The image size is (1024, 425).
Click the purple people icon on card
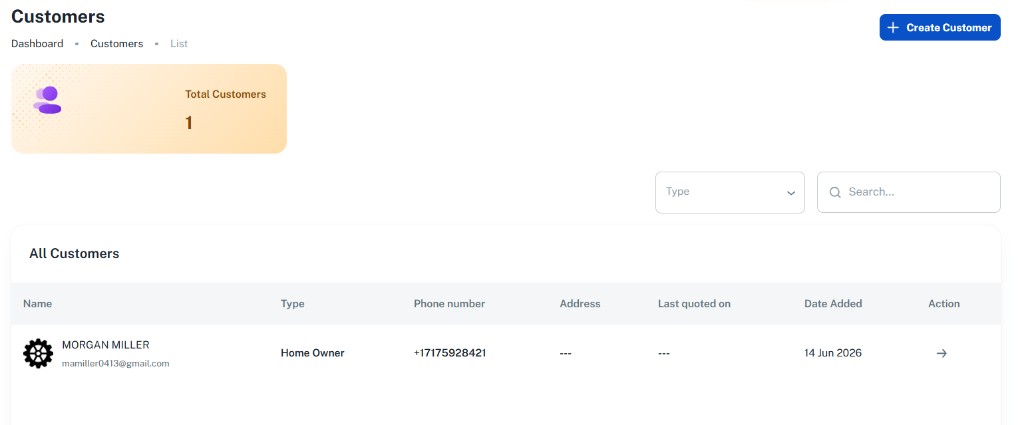(x=48, y=100)
